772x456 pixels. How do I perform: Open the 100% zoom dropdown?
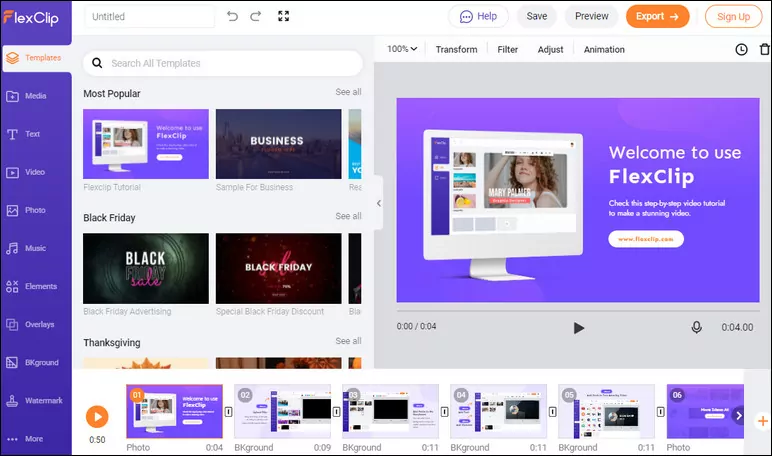coord(402,49)
